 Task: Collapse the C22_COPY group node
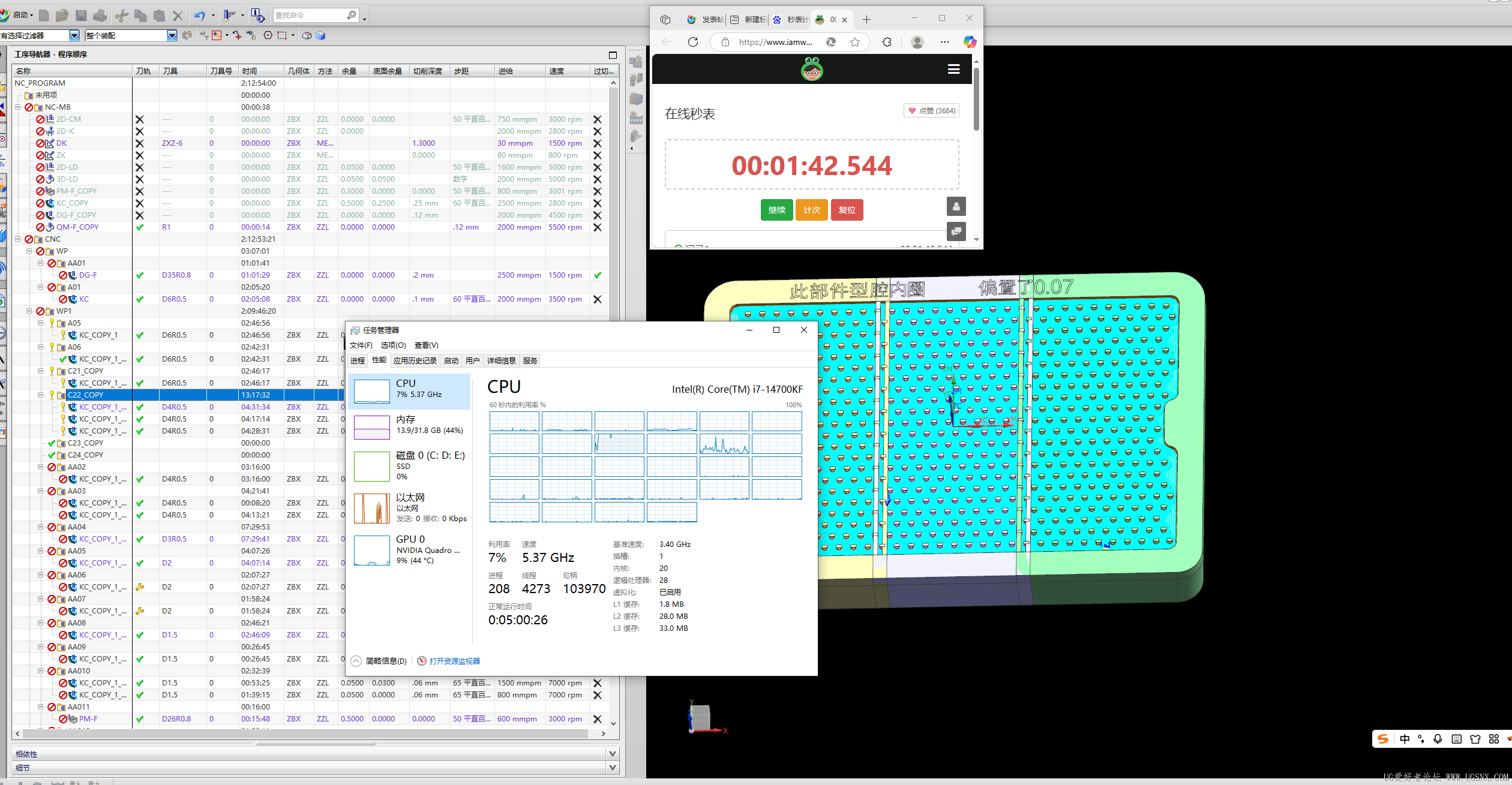[x=41, y=395]
